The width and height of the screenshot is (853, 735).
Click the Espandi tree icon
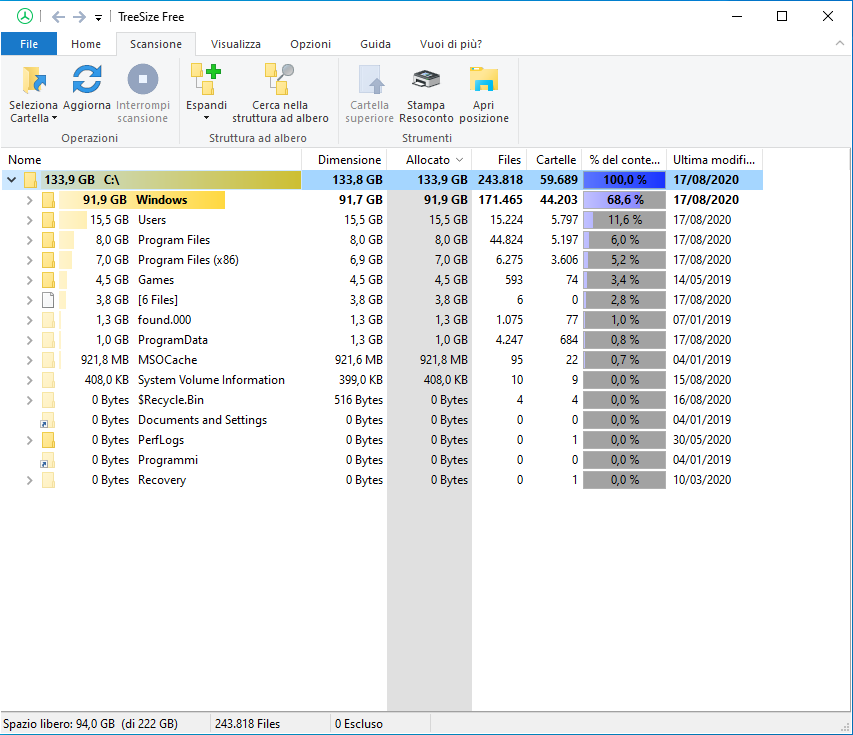206,79
